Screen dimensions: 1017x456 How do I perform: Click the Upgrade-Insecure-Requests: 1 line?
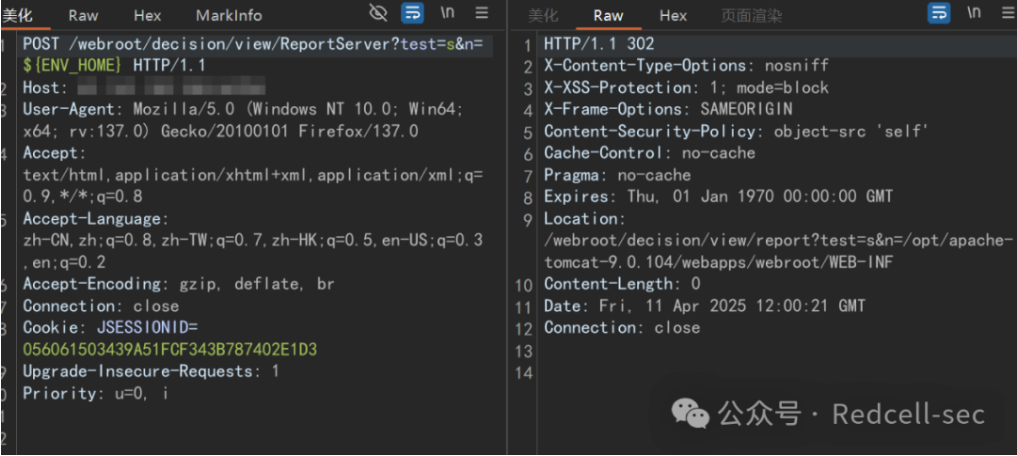[151, 372]
